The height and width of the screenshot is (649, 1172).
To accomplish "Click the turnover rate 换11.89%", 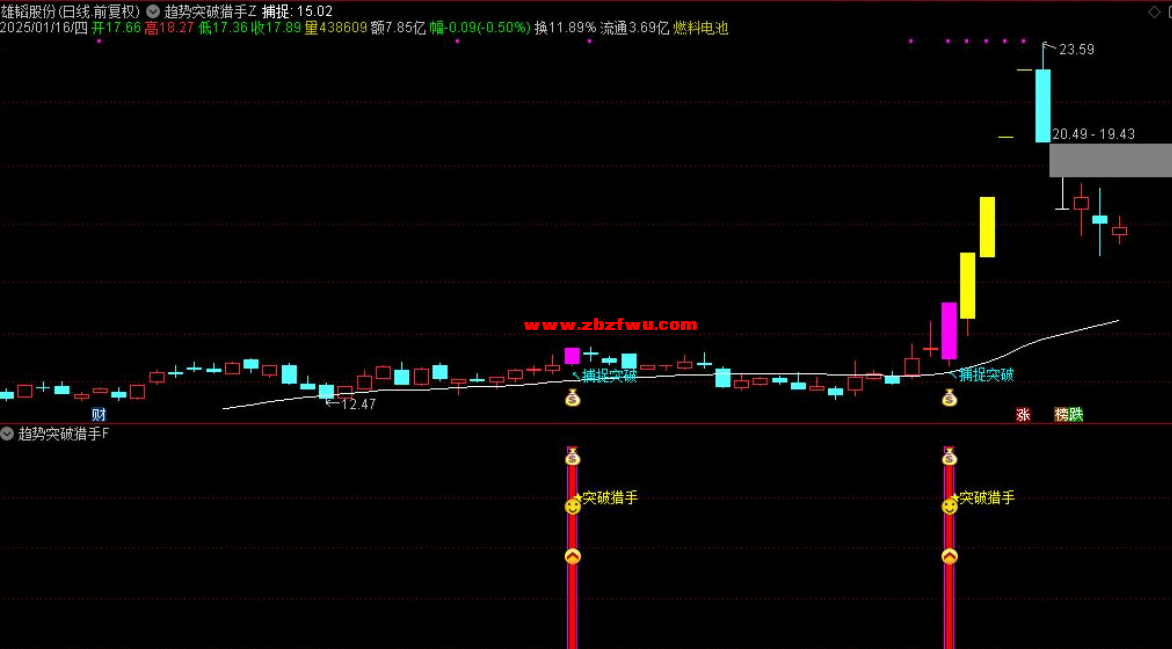I will click(565, 28).
